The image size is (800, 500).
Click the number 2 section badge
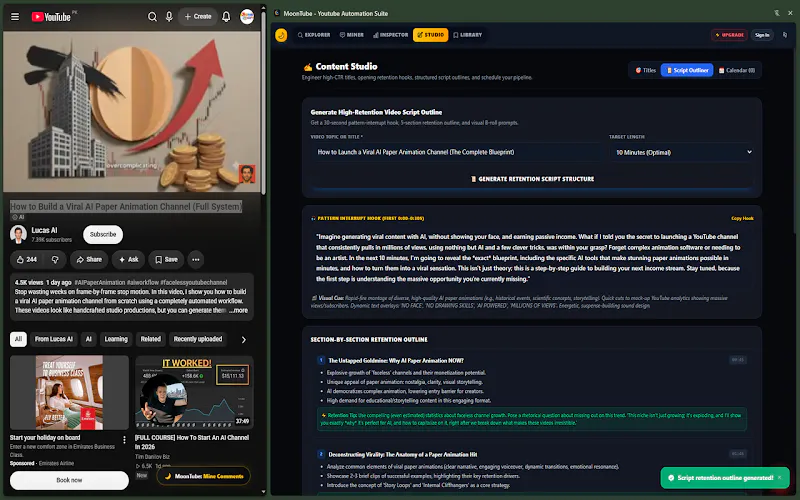point(321,454)
